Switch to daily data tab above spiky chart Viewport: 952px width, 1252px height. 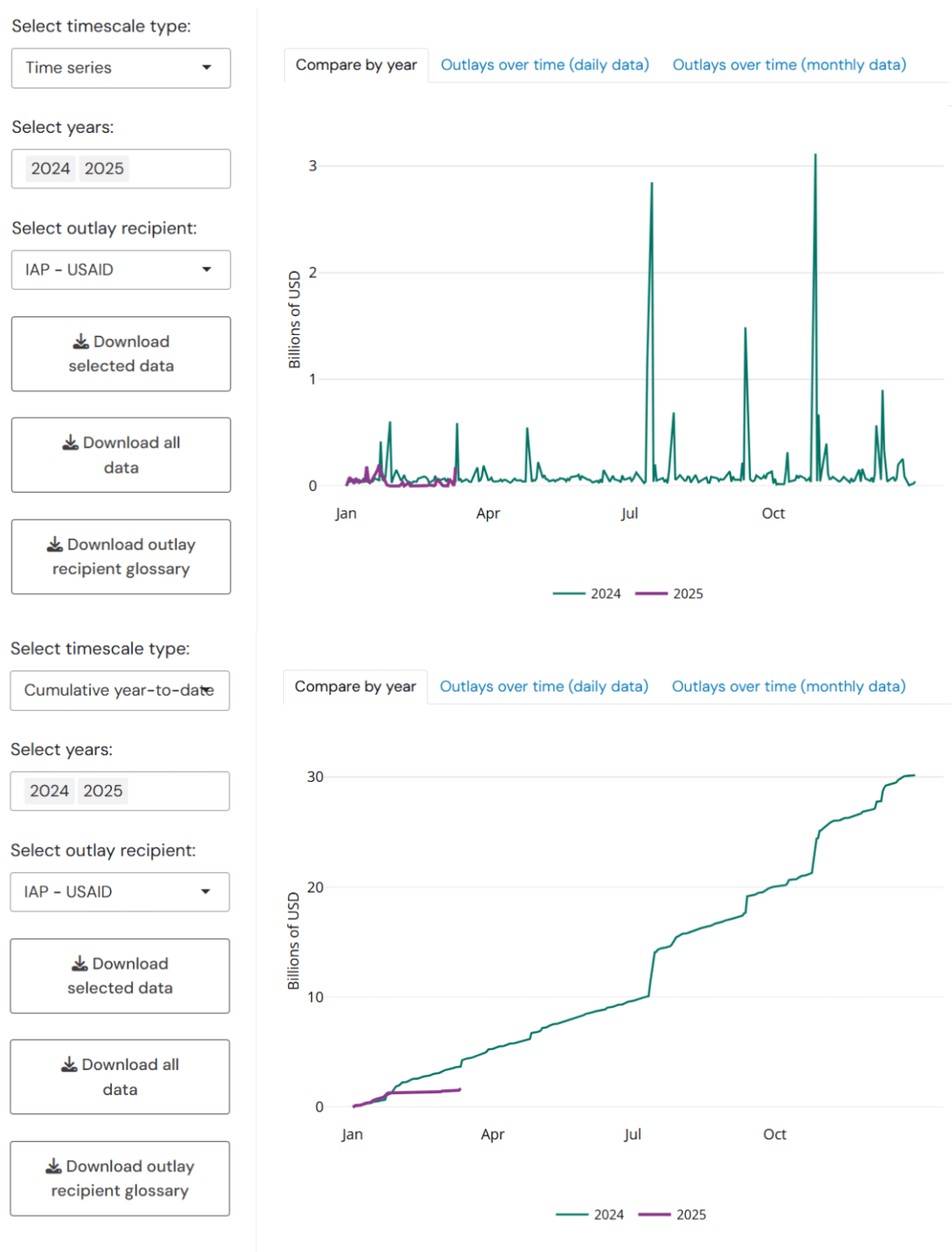(544, 65)
